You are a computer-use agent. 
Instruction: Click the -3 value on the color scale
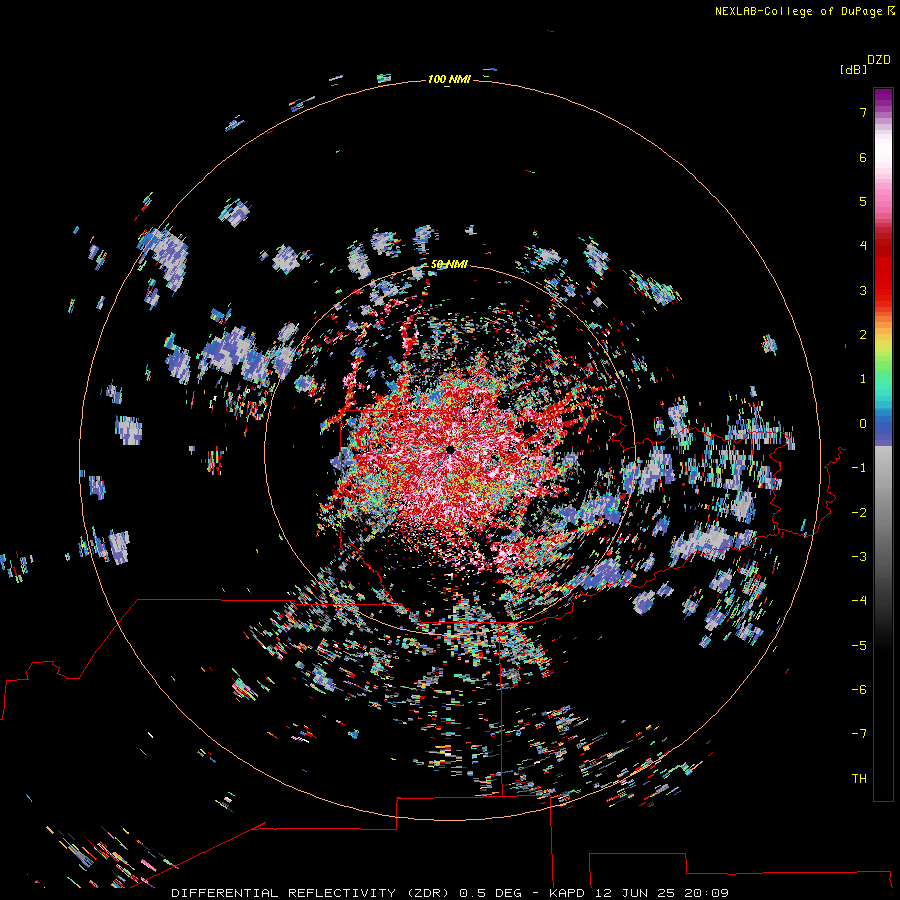pyautogui.click(x=859, y=557)
